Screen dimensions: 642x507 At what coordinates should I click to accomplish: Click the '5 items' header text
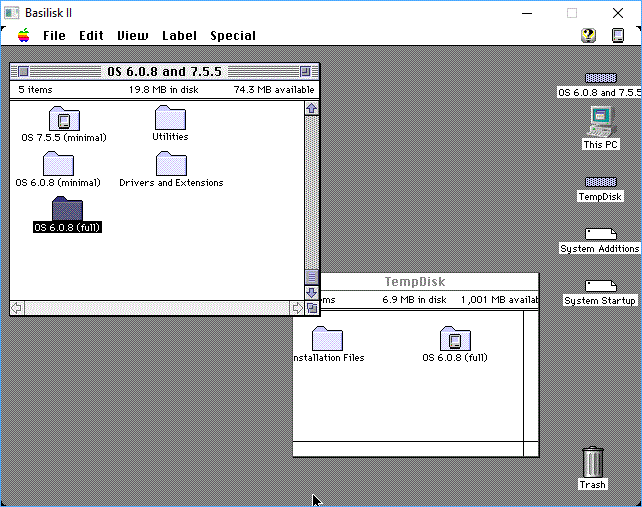(35, 90)
